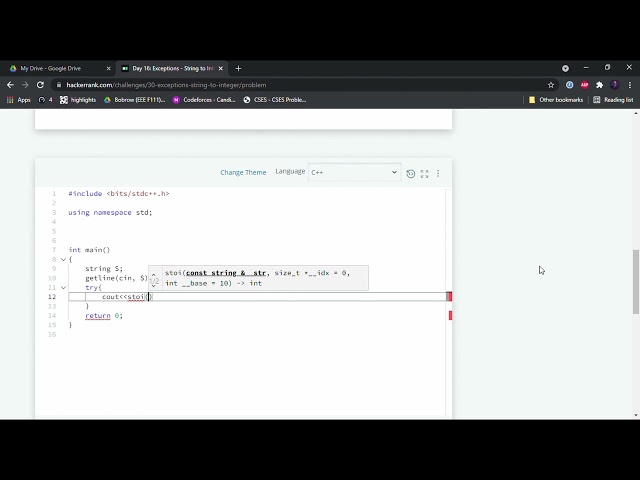
Task: Click on 'using namespace std;' line
Action: tap(110, 213)
